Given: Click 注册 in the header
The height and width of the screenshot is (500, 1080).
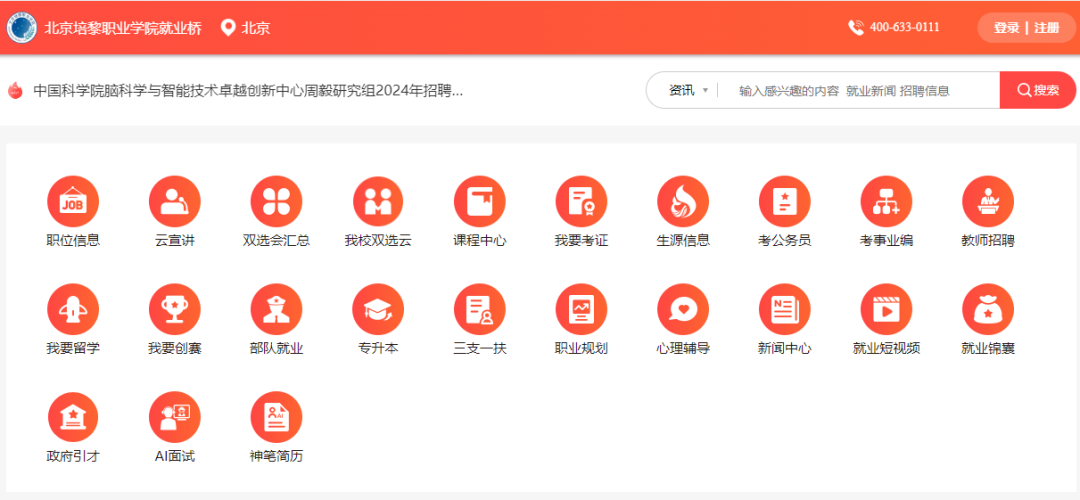Looking at the screenshot, I should coord(1046,28).
